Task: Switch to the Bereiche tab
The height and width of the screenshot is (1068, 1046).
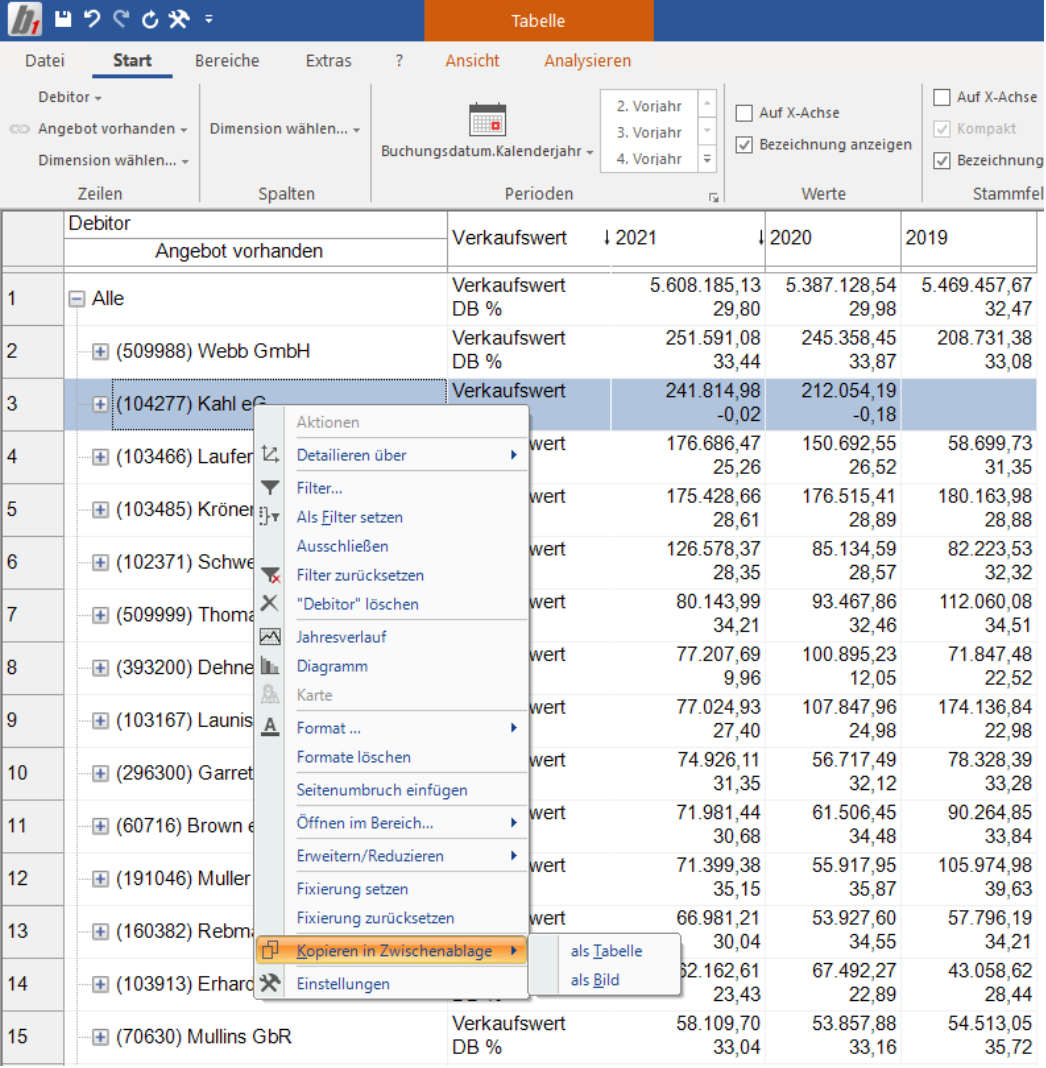Action: [x=227, y=61]
